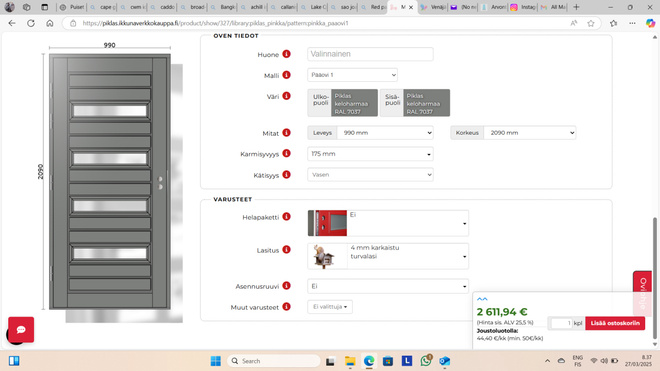Open File Explorer from taskbar
660x371 pixels.
tap(350, 361)
